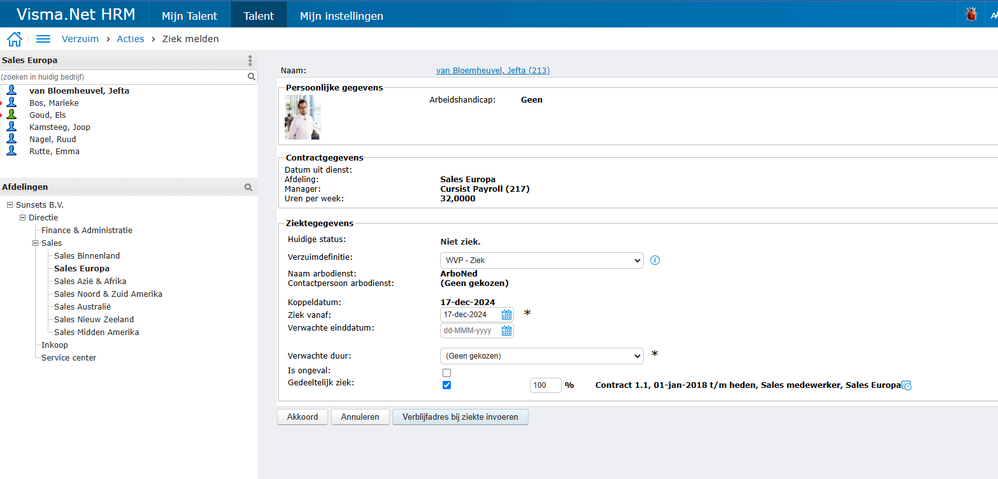Select employee name Rutte, Emma

pos(54,151)
